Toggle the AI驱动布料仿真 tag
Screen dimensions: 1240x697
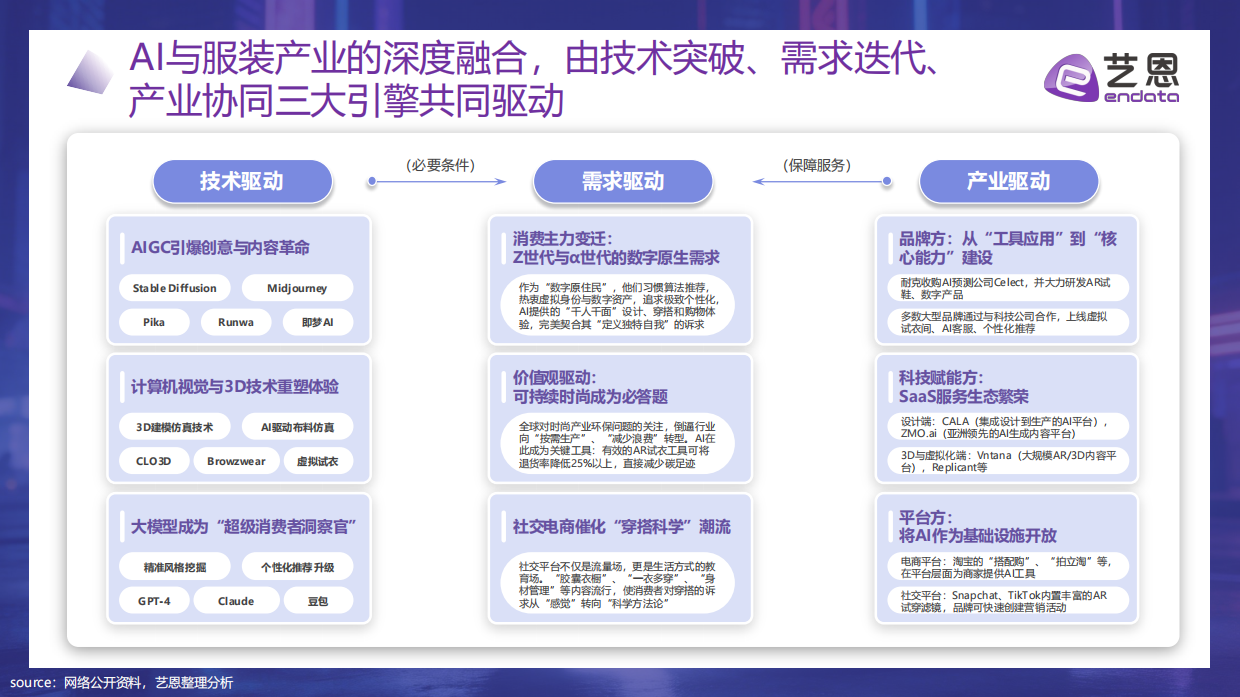[x=300, y=427]
